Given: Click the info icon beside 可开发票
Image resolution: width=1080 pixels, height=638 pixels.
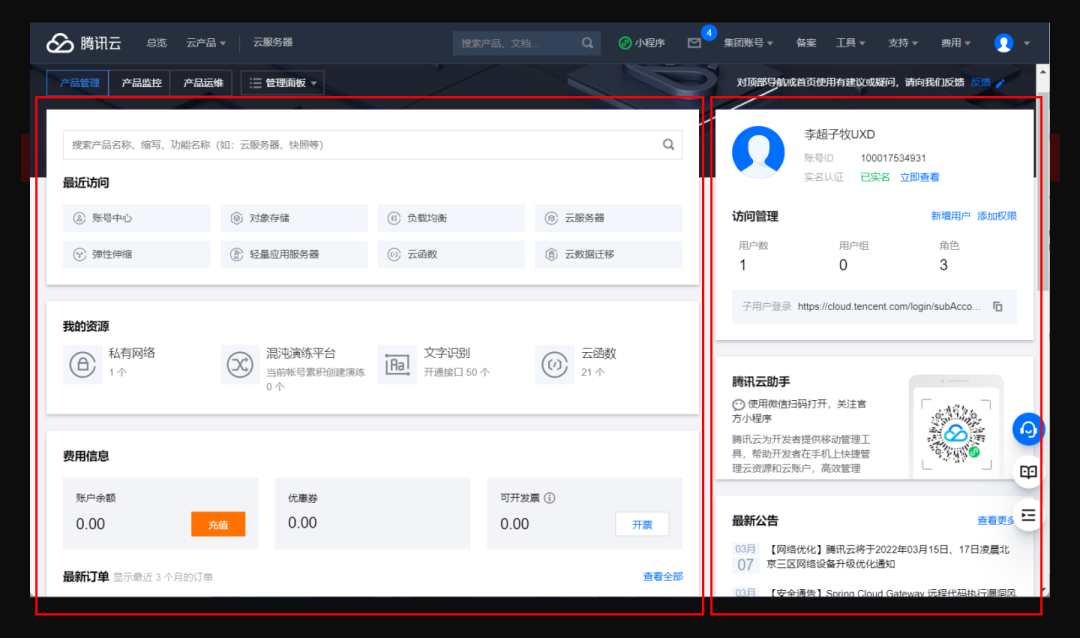Looking at the screenshot, I should tap(550, 498).
